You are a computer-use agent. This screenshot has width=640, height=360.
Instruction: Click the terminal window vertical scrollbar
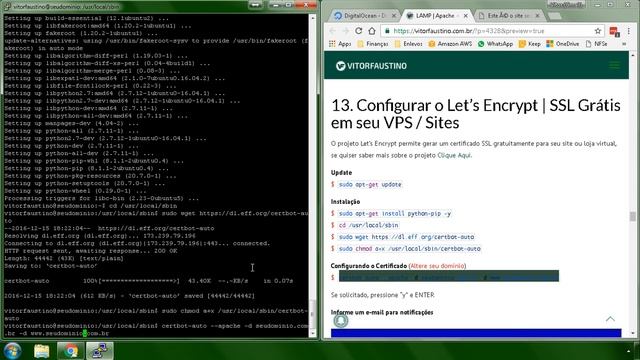pyautogui.click(x=313, y=176)
